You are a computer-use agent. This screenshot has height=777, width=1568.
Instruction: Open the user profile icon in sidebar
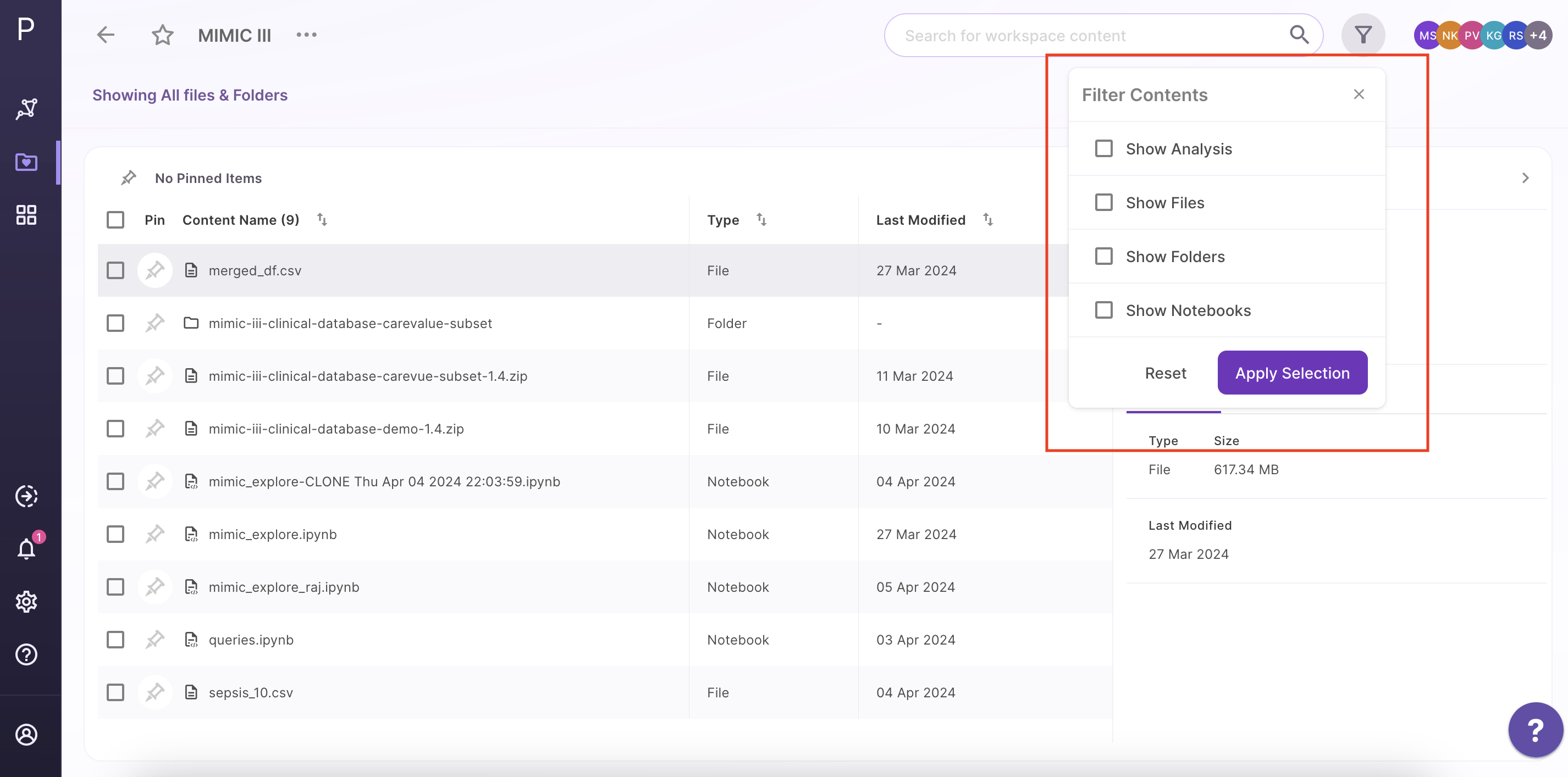(26, 734)
